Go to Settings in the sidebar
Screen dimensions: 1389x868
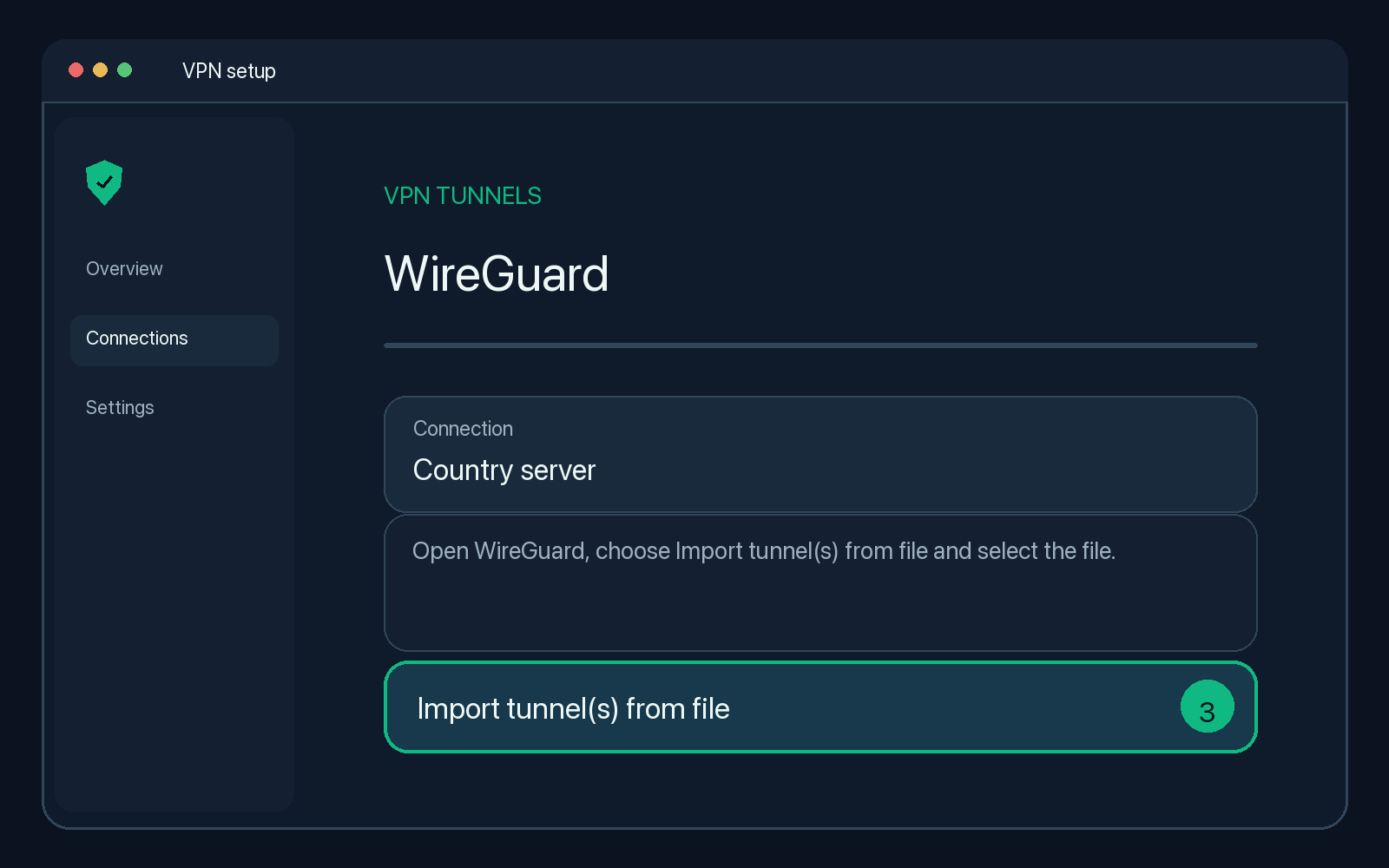pos(120,408)
